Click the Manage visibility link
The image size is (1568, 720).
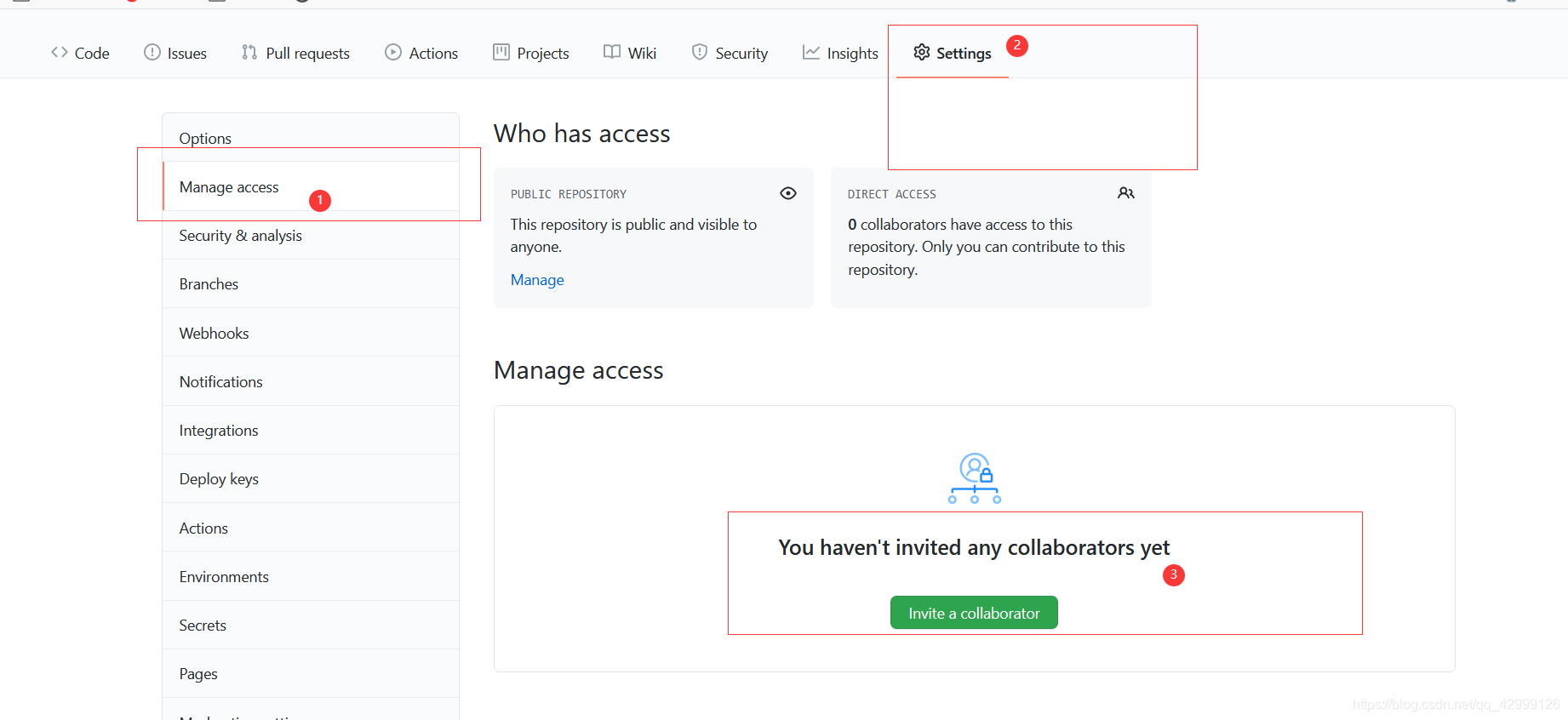tap(537, 280)
